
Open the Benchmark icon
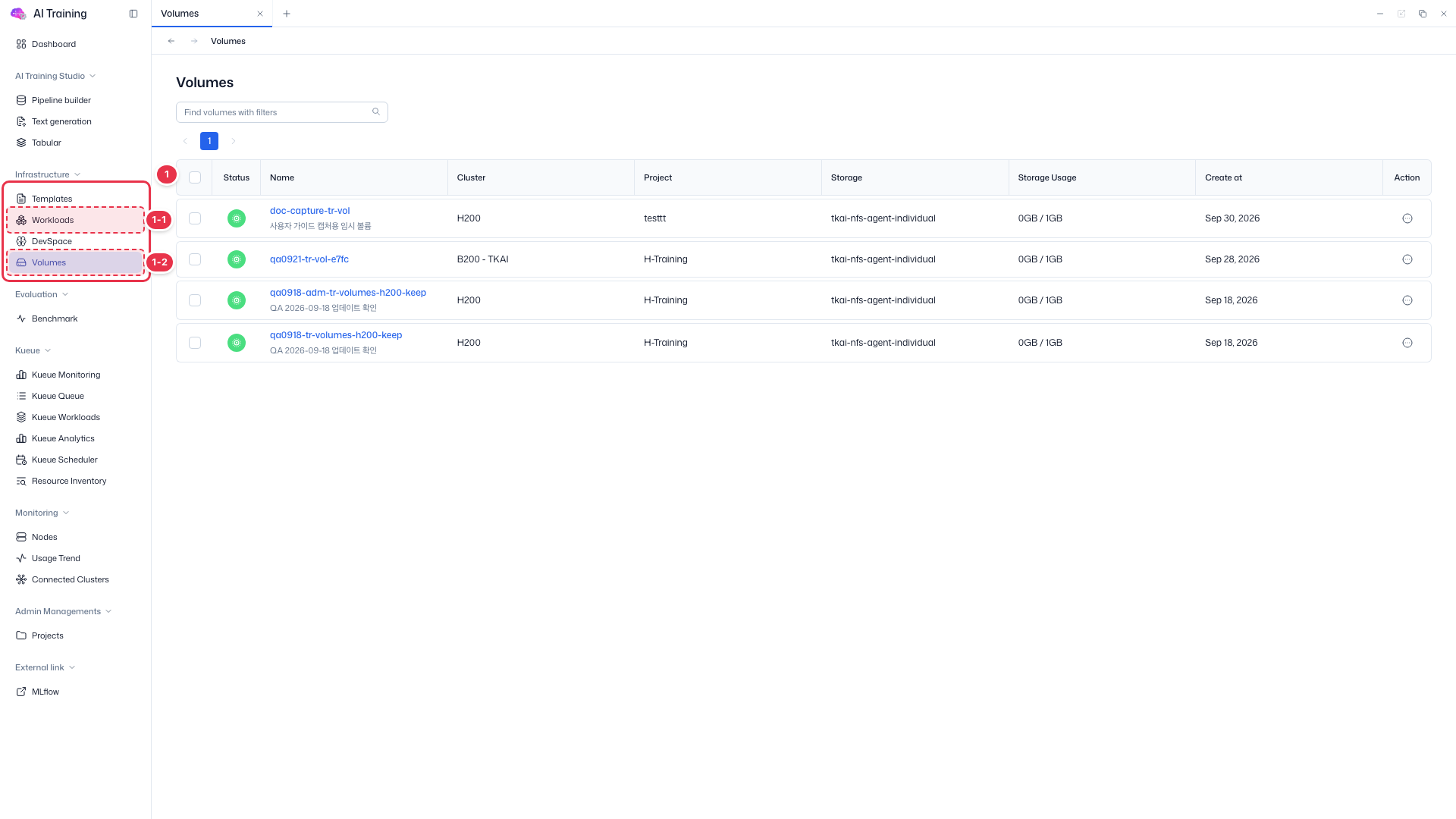(x=21, y=318)
